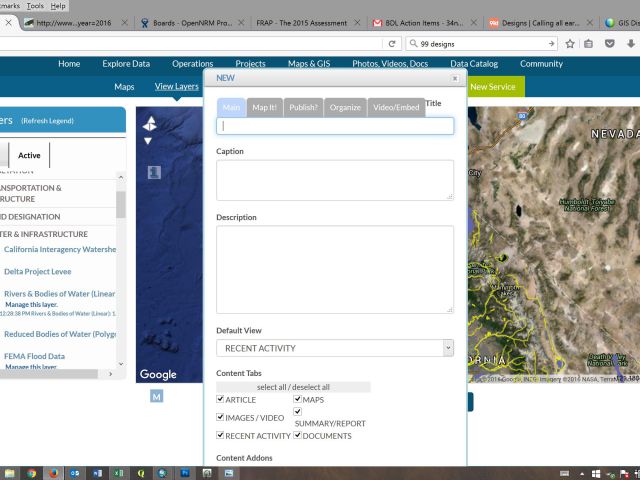Viewport: 640px width, 480px height.
Task: Click Manage this layer under Rivers
Action: [31, 304]
